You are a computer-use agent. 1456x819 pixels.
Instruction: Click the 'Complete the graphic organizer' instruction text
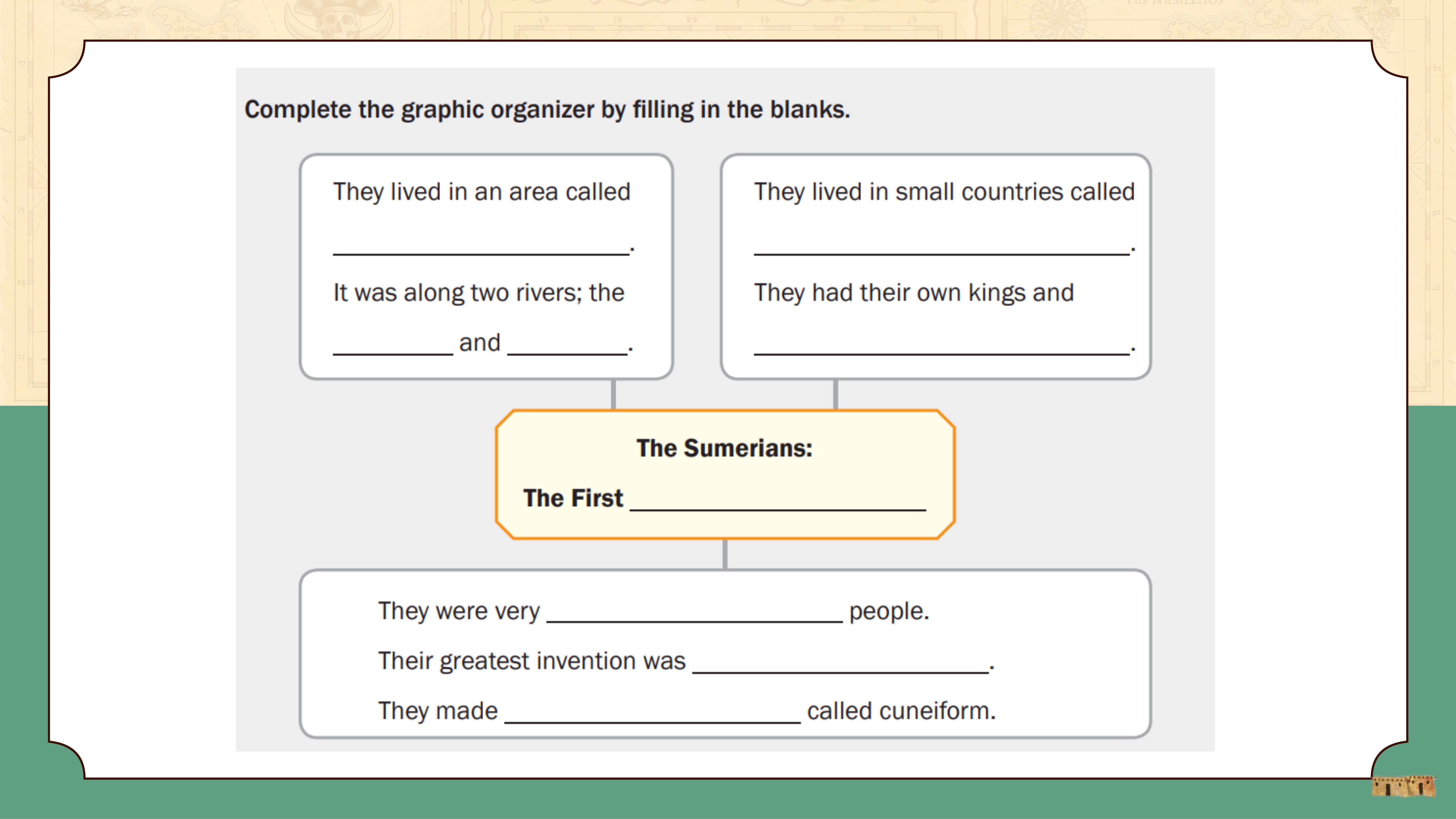[547, 110]
